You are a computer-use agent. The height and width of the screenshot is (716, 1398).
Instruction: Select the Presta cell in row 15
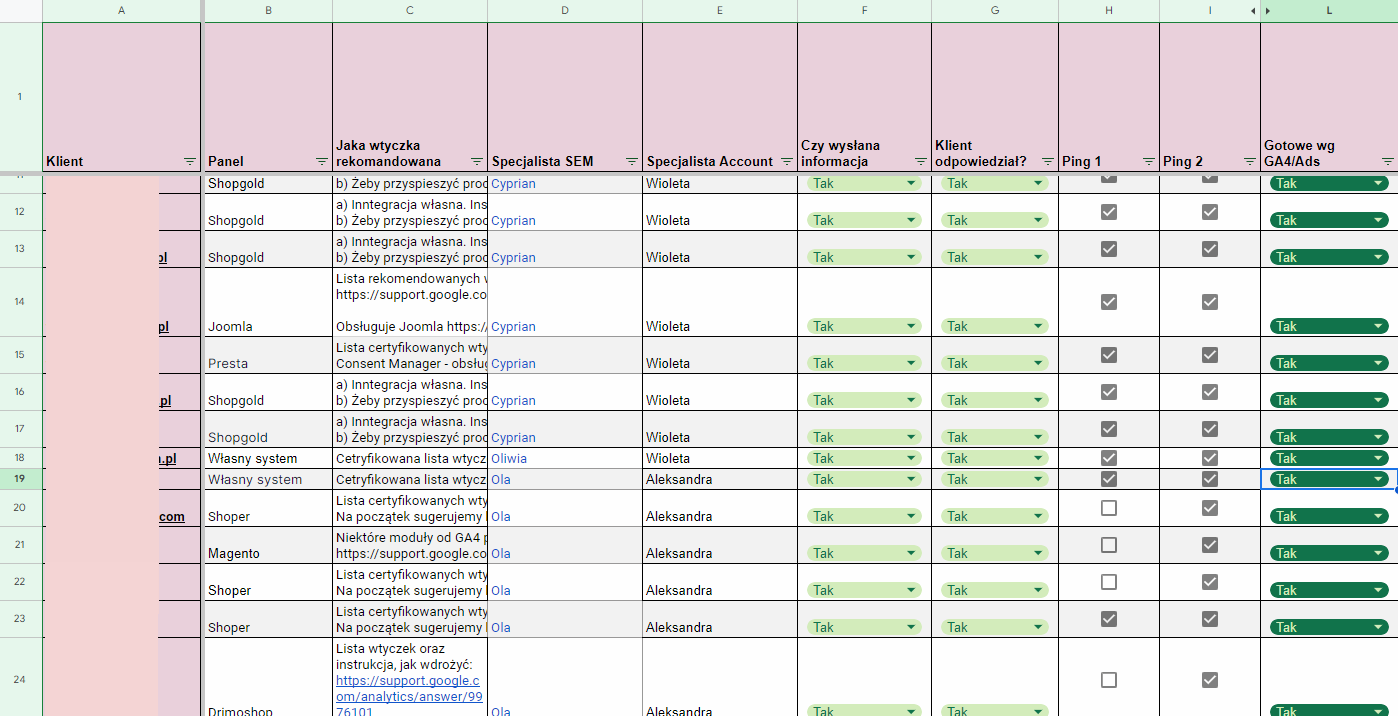(267, 355)
